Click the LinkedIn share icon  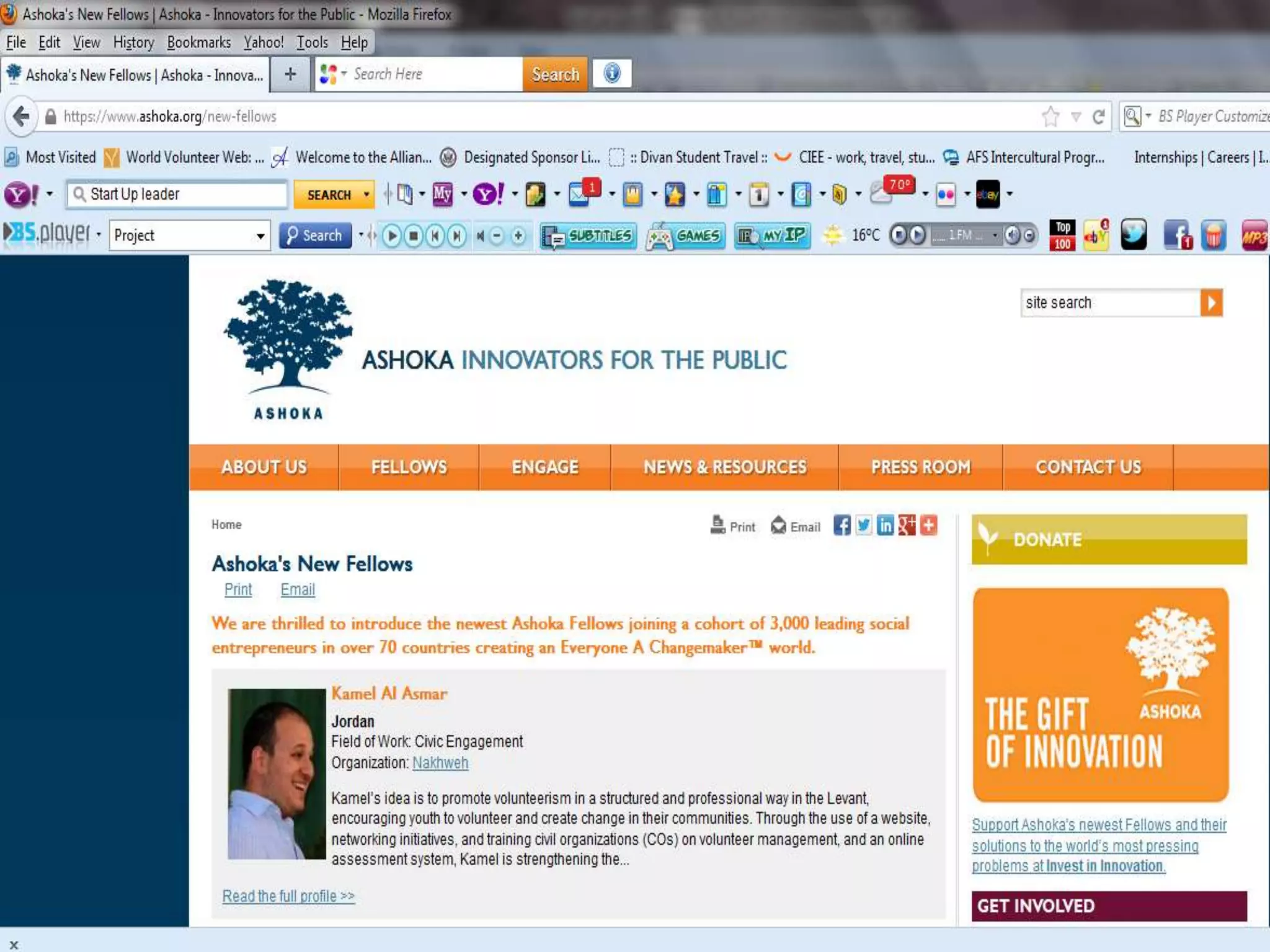(x=885, y=526)
